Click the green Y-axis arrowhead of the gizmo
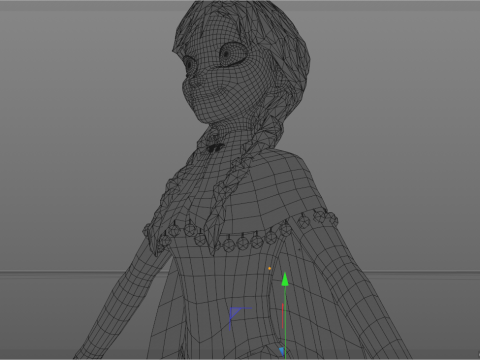 (285, 279)
